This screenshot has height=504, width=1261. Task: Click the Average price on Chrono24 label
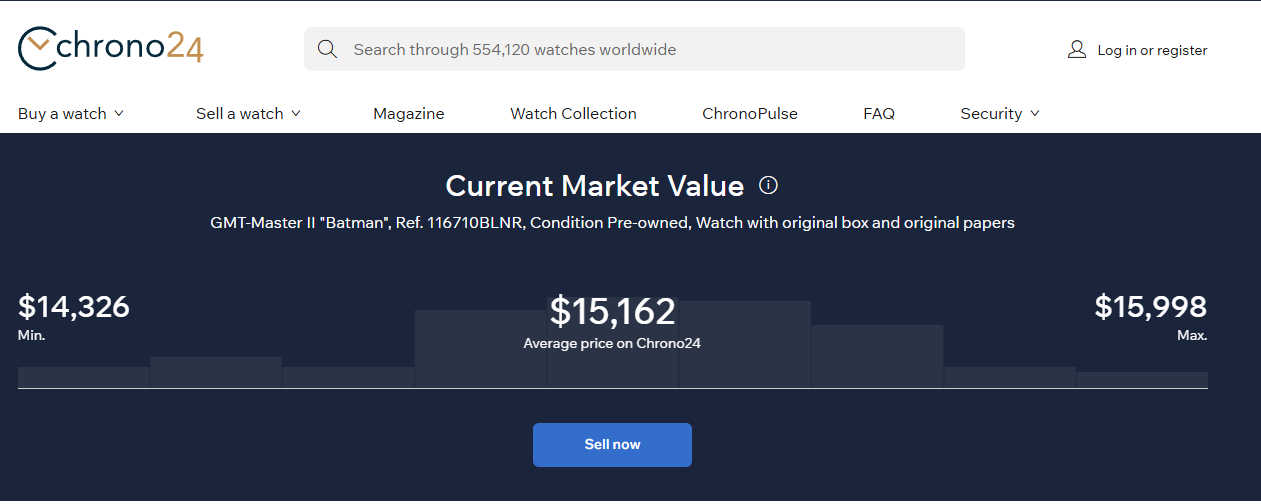[x=613, y=343]
